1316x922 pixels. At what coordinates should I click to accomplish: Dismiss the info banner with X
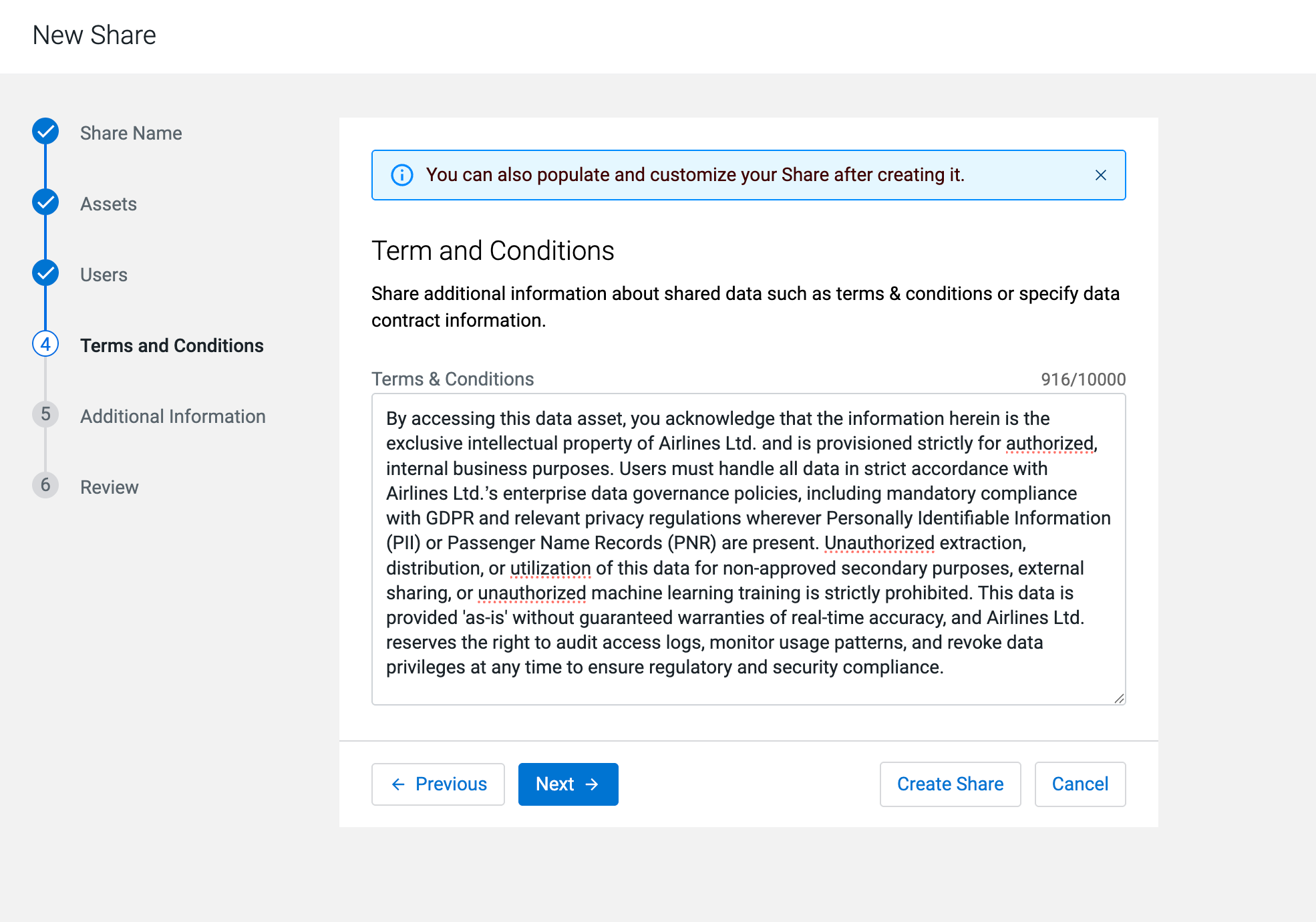pyautogui.click(x=1100, y=175)
